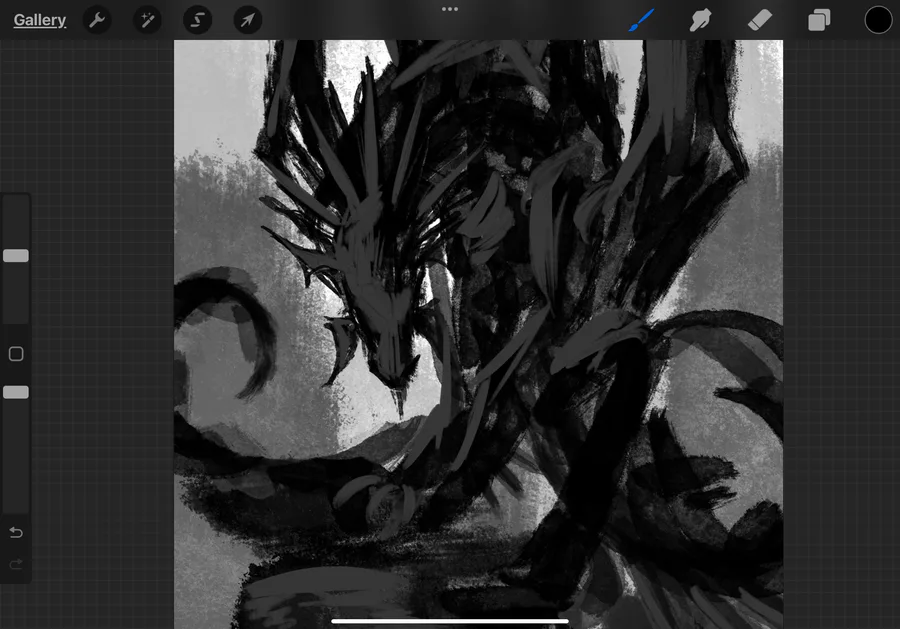Select the Smudge tool
Screen dimensions: 900x629
(x=700, y=20)
